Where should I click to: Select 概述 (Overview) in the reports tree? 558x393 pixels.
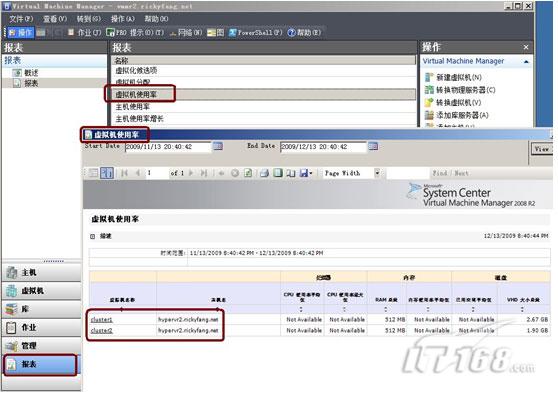31,73
